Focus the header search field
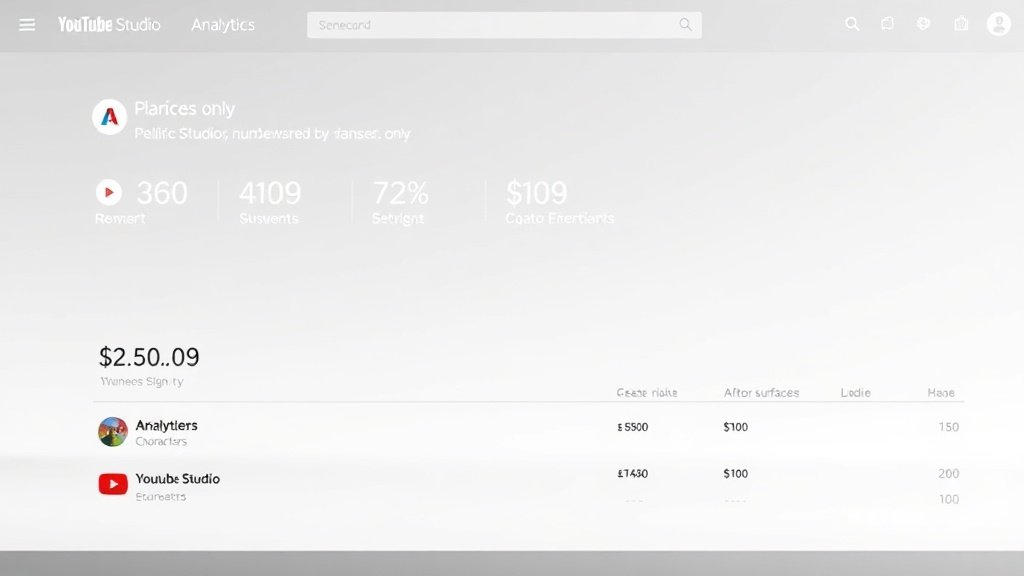Viewport: 1024px width, 576px height. 504,25
